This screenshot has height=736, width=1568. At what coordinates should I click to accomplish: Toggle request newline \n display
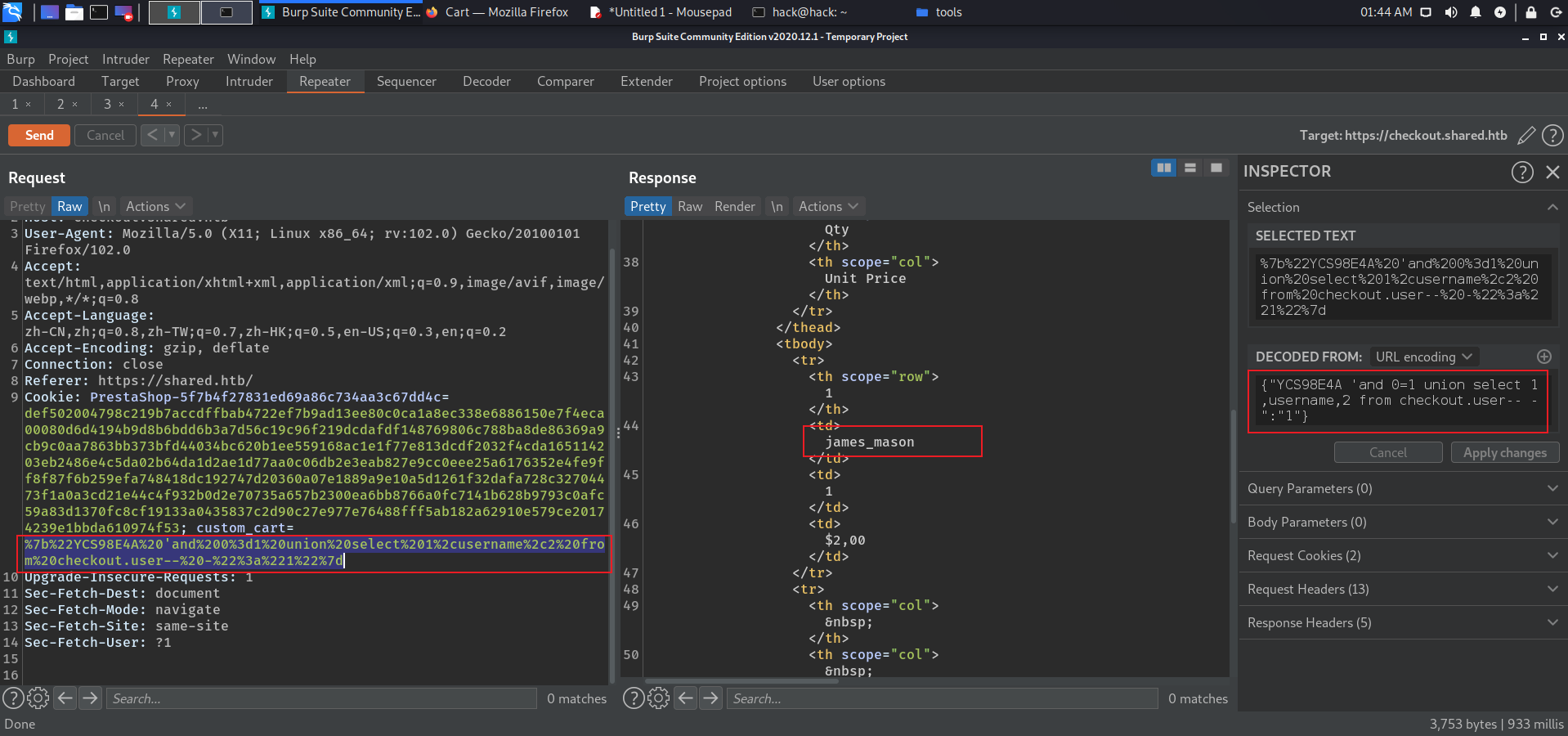pos(104,207)
